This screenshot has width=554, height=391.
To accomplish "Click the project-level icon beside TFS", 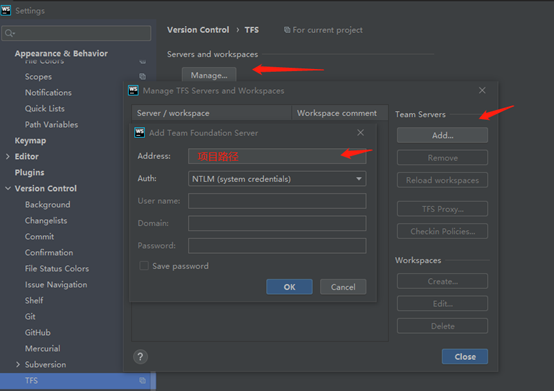I will click(x=142, y=380).
